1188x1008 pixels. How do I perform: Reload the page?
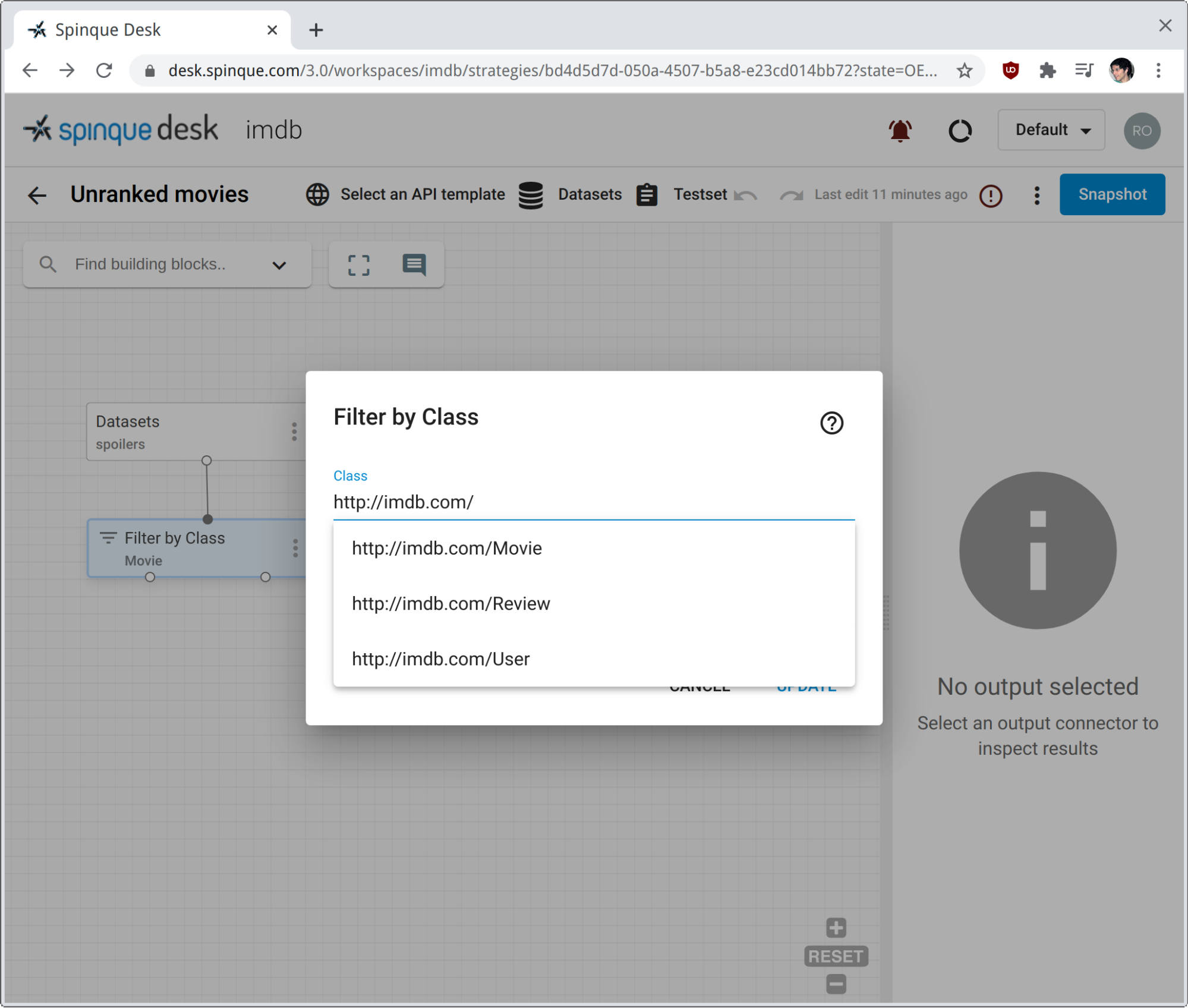click(105, 71)
